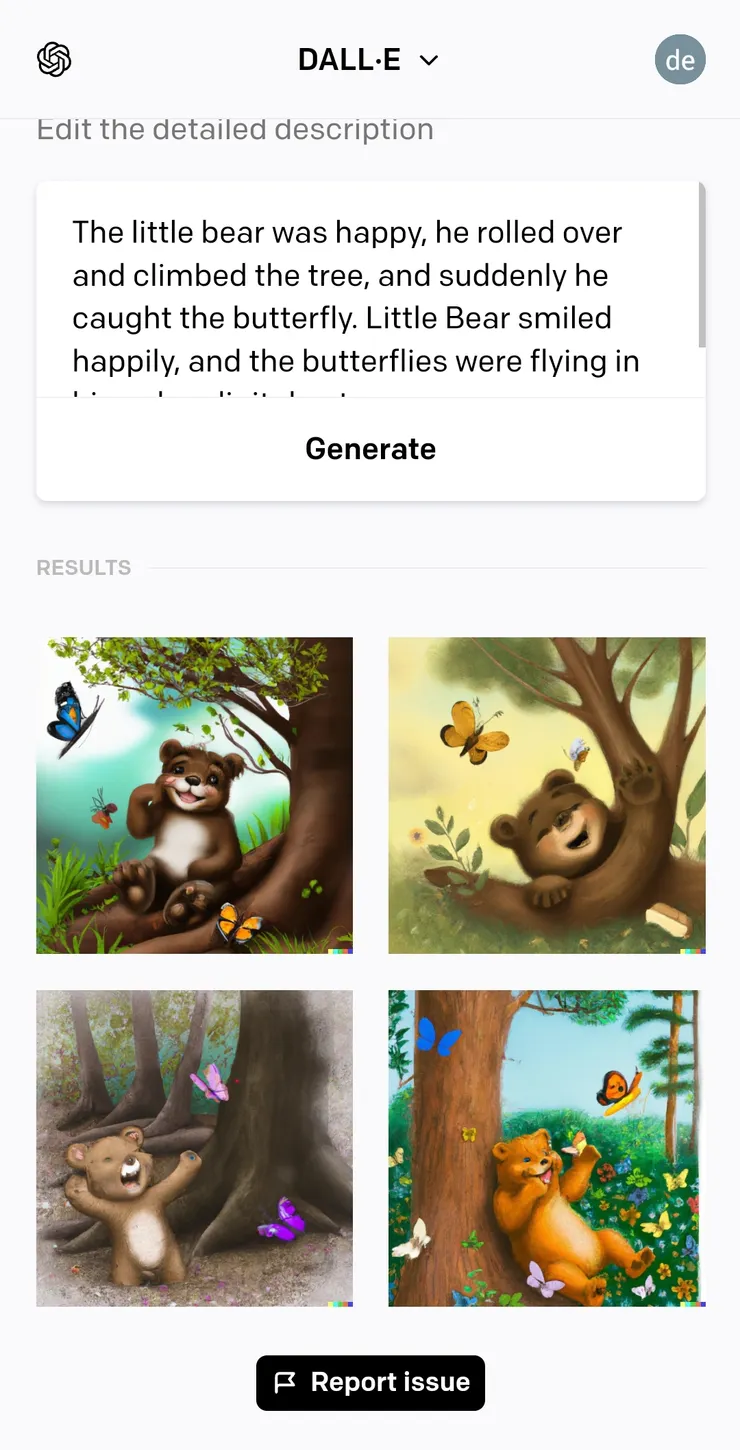Open the bear with raised arms result
This screenshot has height=1450, width=740.
(195, 1148)
